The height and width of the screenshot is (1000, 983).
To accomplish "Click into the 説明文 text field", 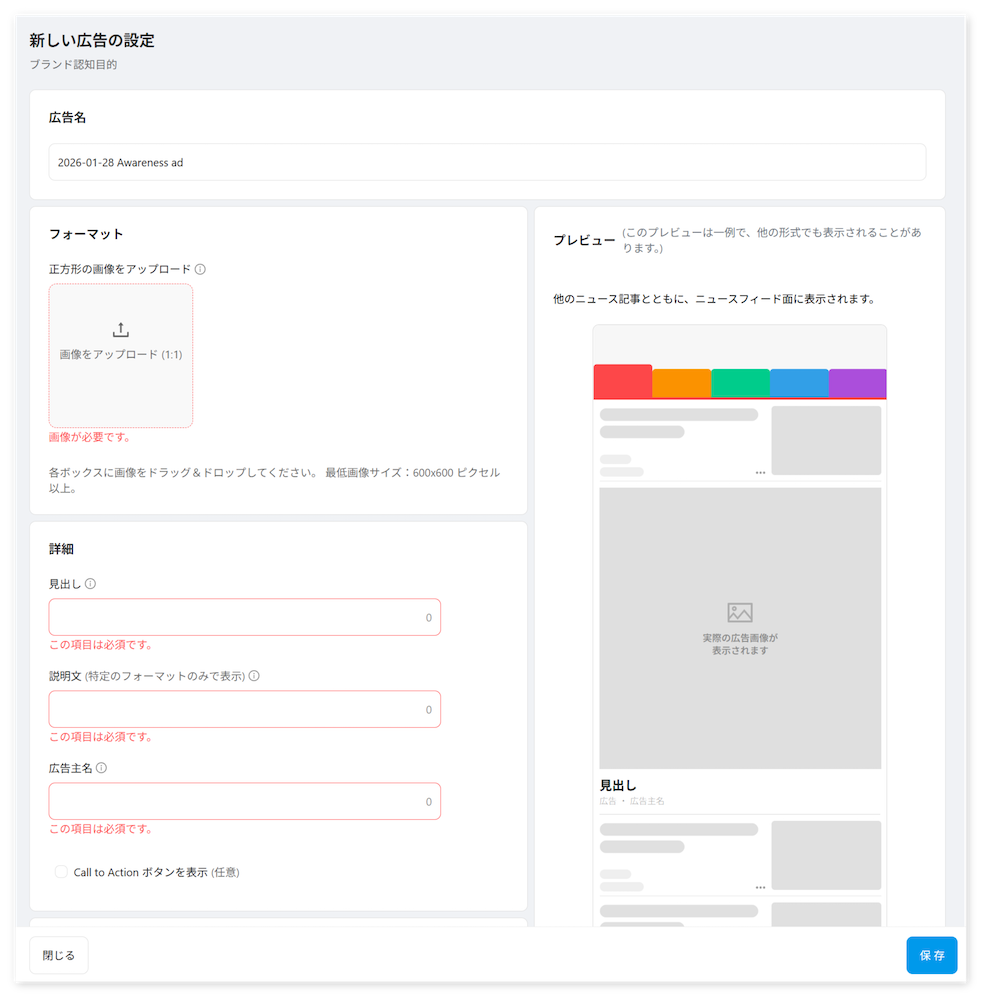I will tap(235, 709).
